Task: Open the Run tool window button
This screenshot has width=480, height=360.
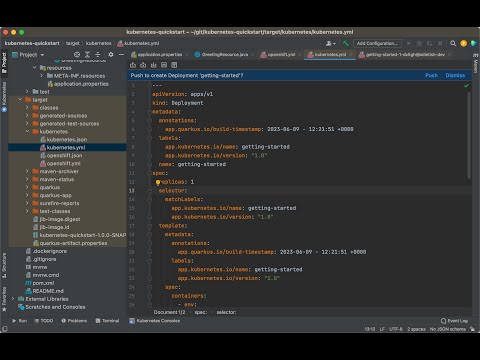Action: pyautogui.click(x=19, y=321)
